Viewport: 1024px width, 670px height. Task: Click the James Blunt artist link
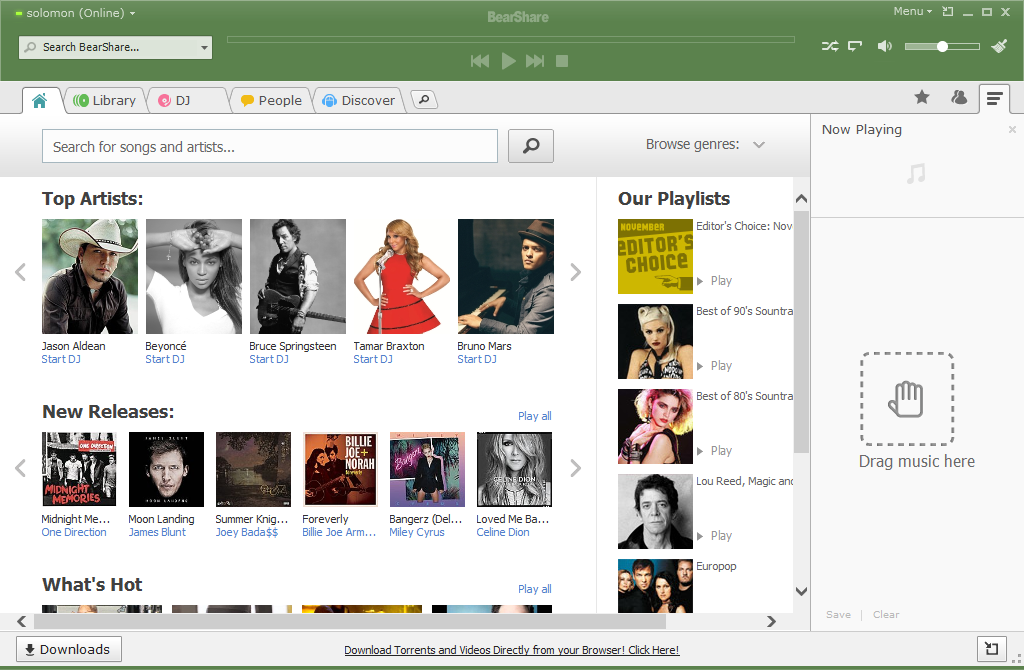pos(157,532)
